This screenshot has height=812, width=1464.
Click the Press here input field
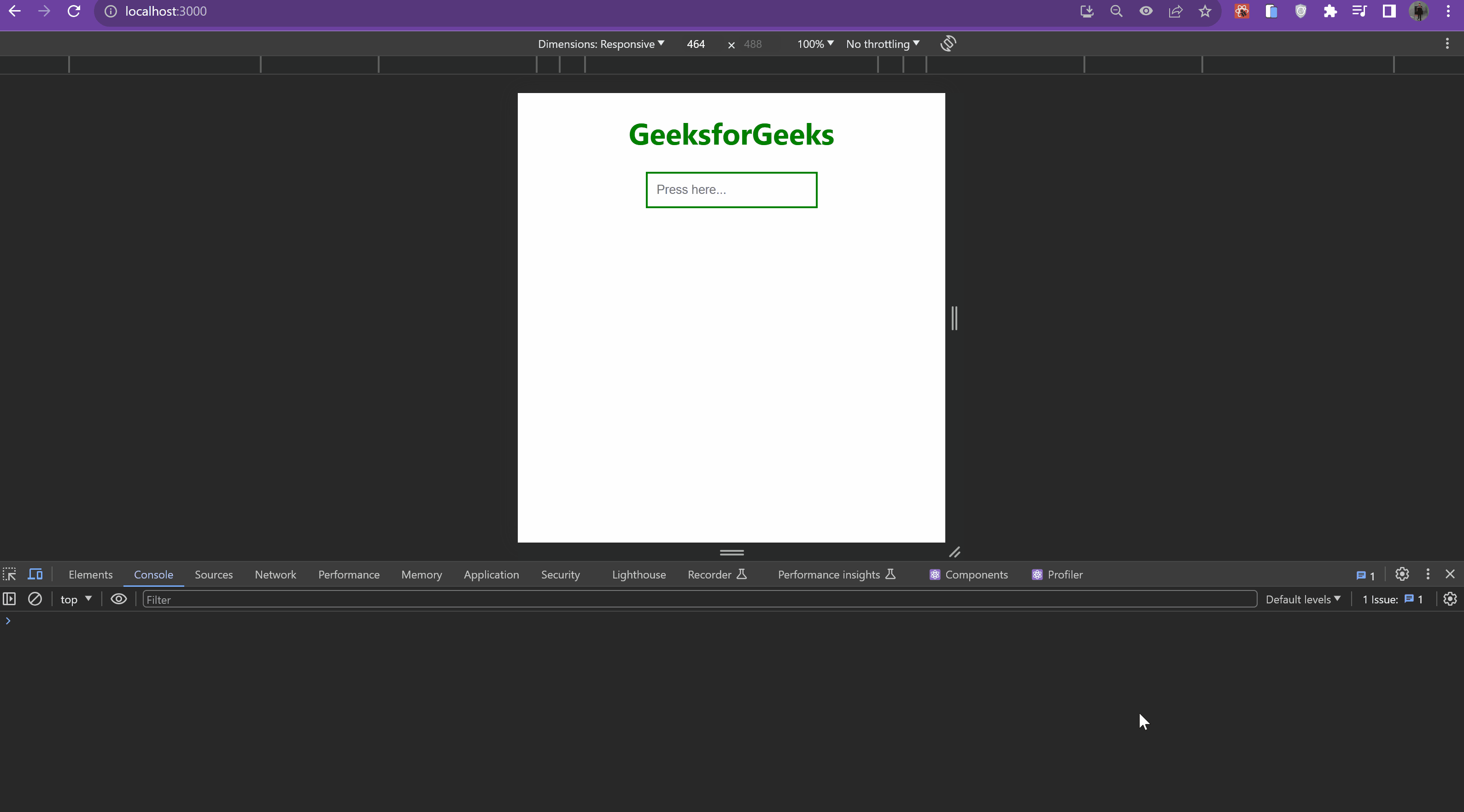tap(731, 190)
